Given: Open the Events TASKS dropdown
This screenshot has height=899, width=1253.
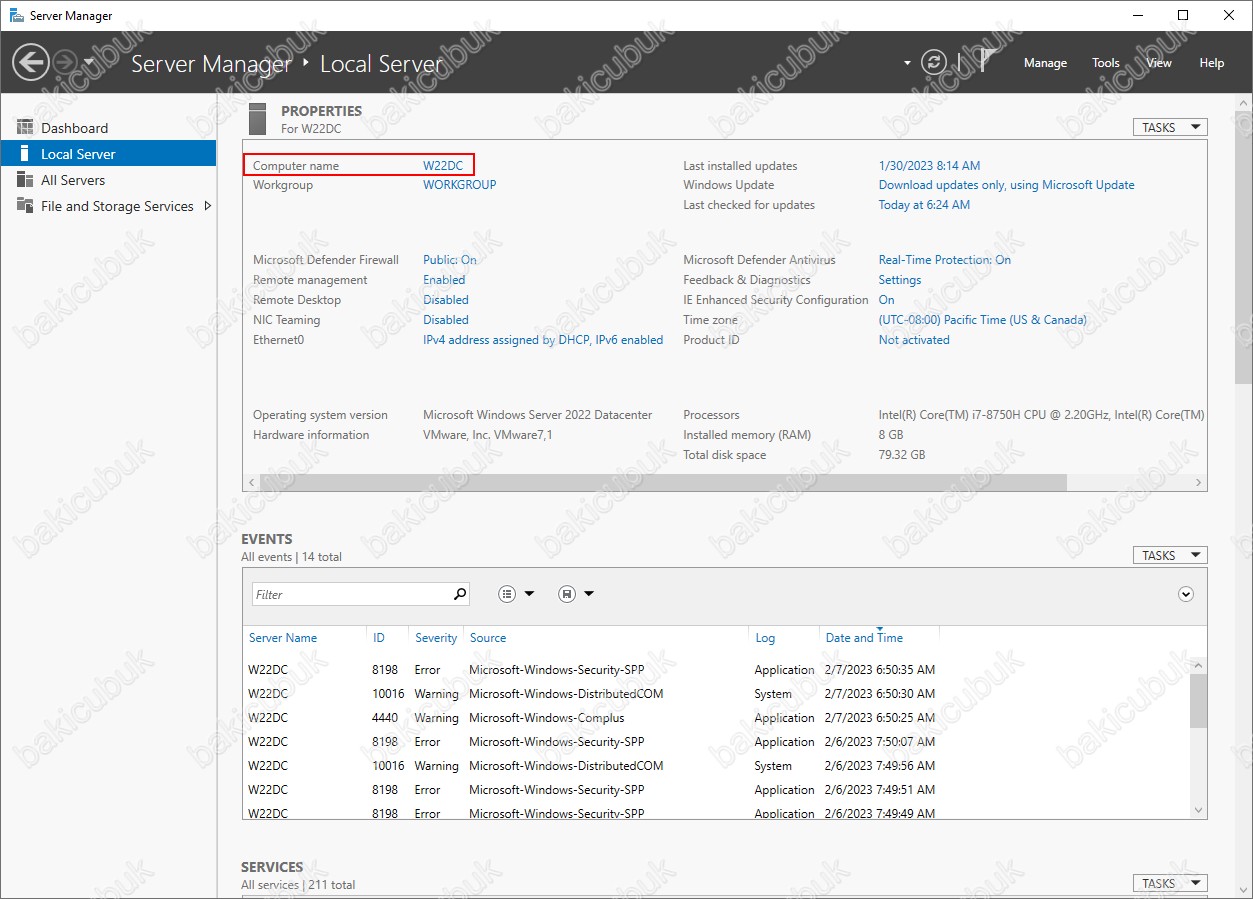Looking at the screenshot, I should [x=1170, y=555].
